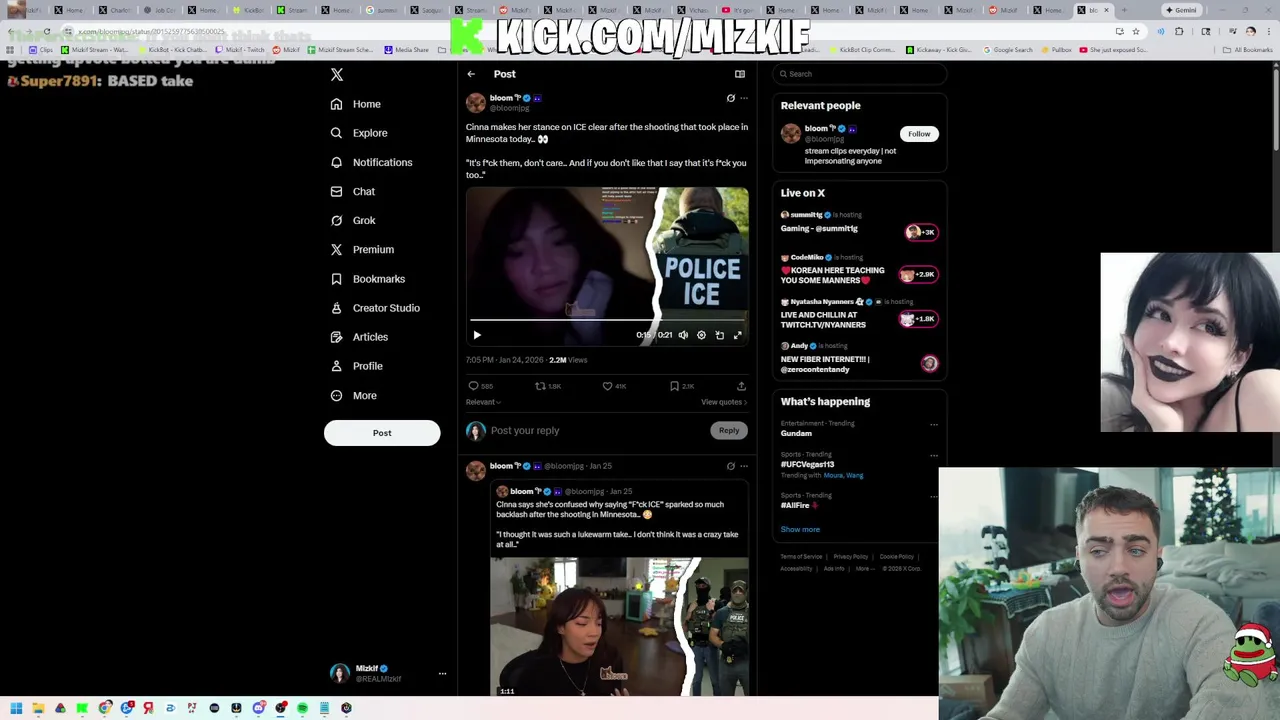The height and width of the screenshot is (720, 1280).
Task: Click the Grok icon on the main post
Action: pyautogui.click(x=730, y=98)
